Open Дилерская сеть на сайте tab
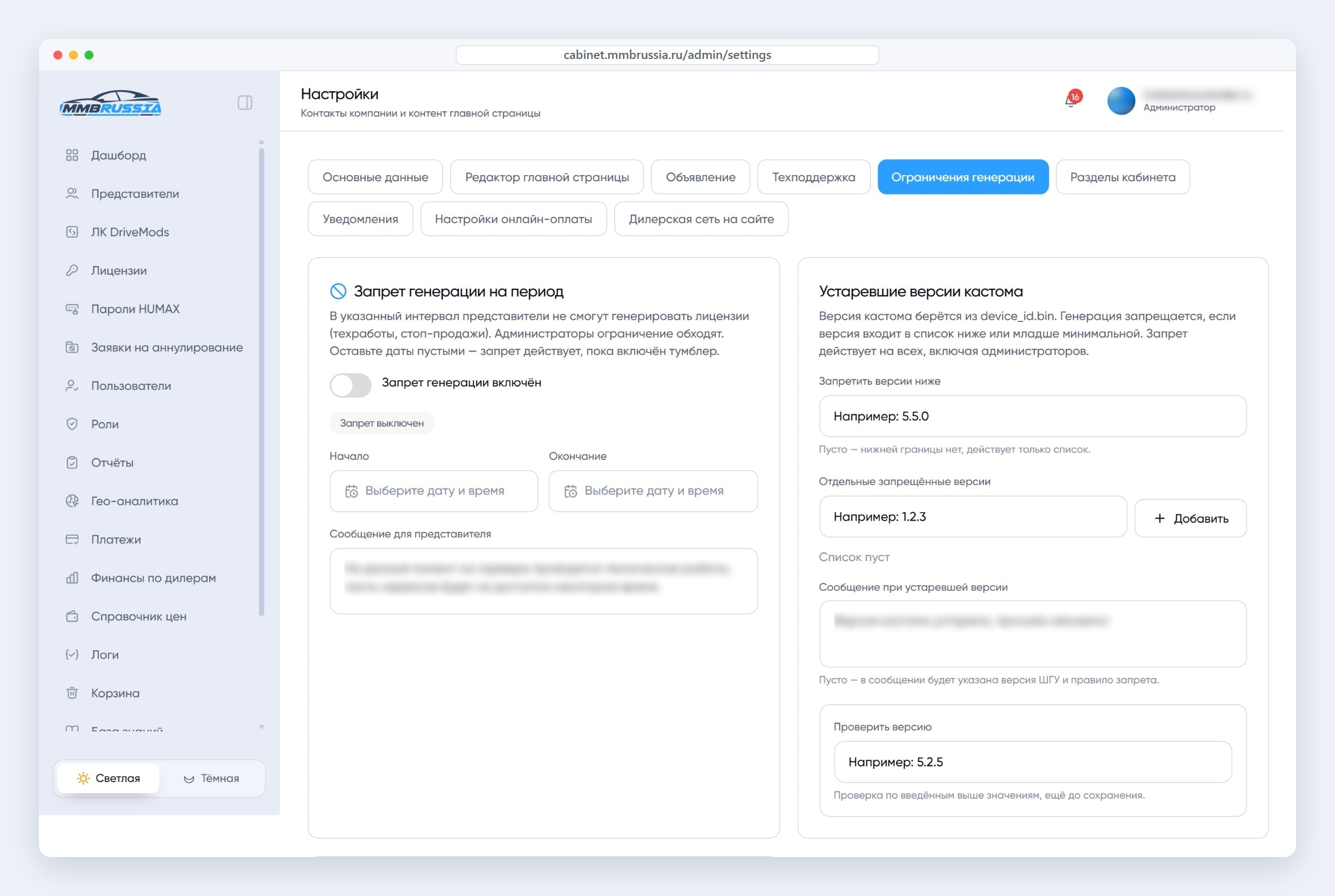Image resolution: width=1335 pixels, height=896 pixels. point(701,219)
